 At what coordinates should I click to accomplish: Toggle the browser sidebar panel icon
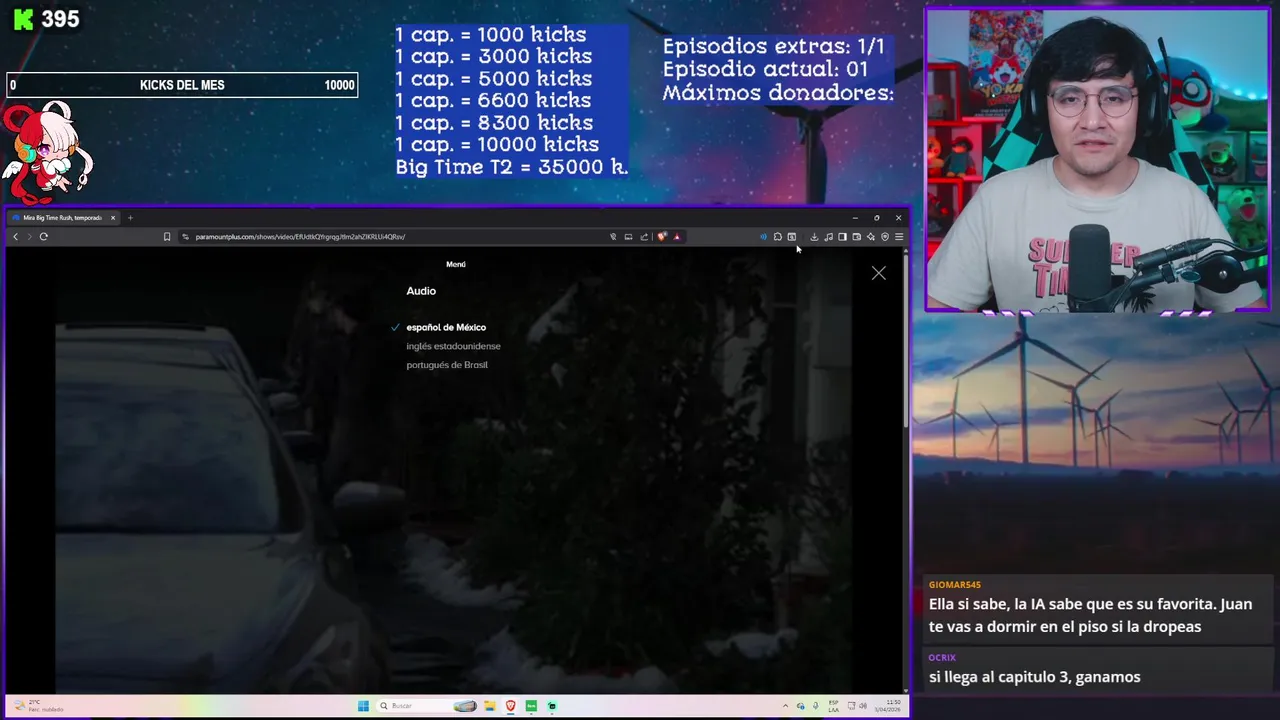(842, 237)
